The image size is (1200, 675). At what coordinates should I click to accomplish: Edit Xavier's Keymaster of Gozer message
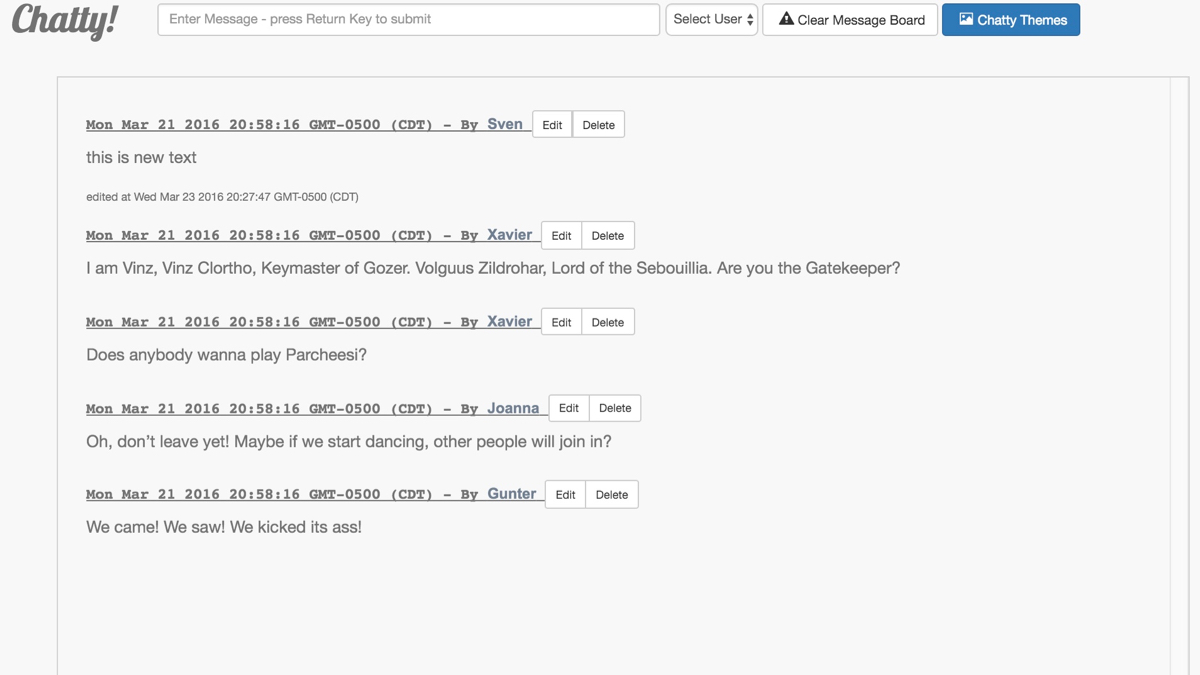[x=561, y=236]
